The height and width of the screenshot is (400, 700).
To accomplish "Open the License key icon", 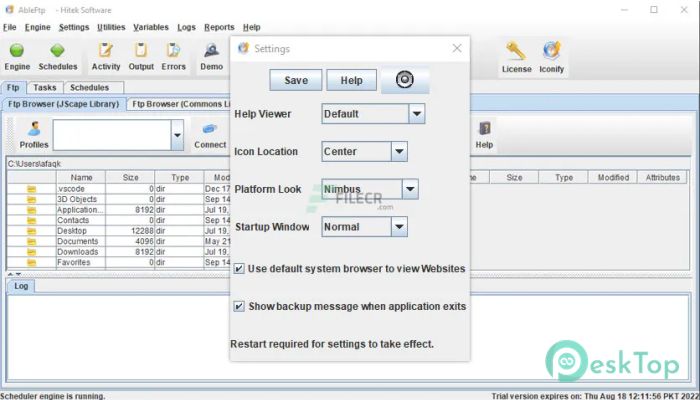I will (517, 57).
